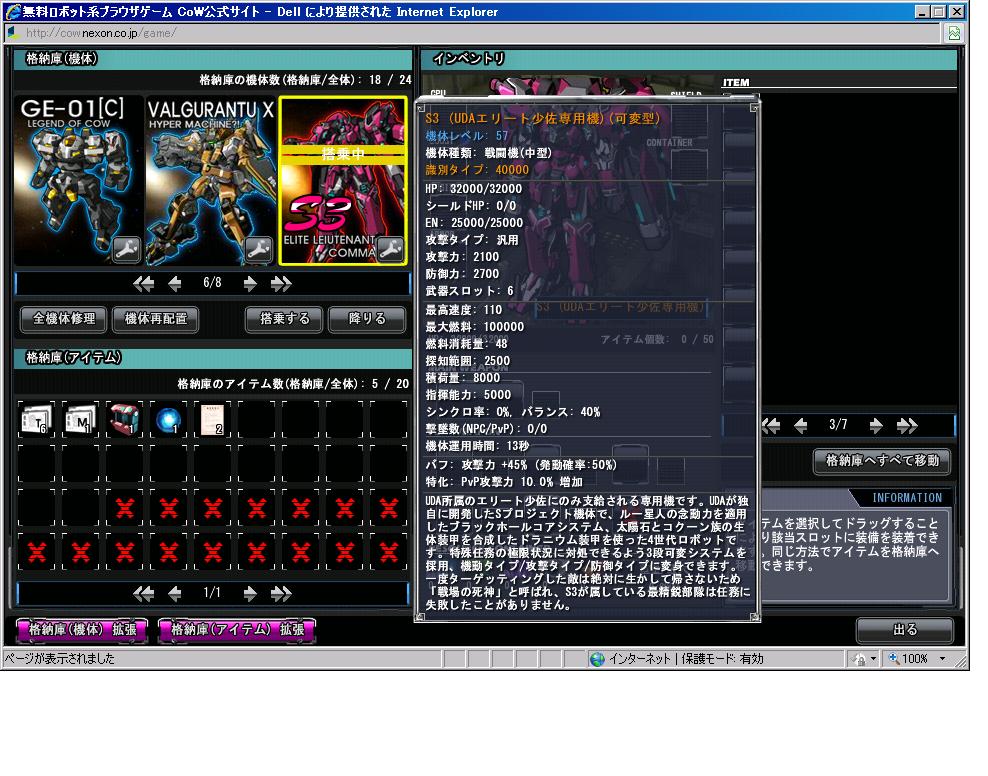This screenshot has height=776, width=988.
Task: Click the 格納庫(機体) panel header
Action: click(212, 59)
